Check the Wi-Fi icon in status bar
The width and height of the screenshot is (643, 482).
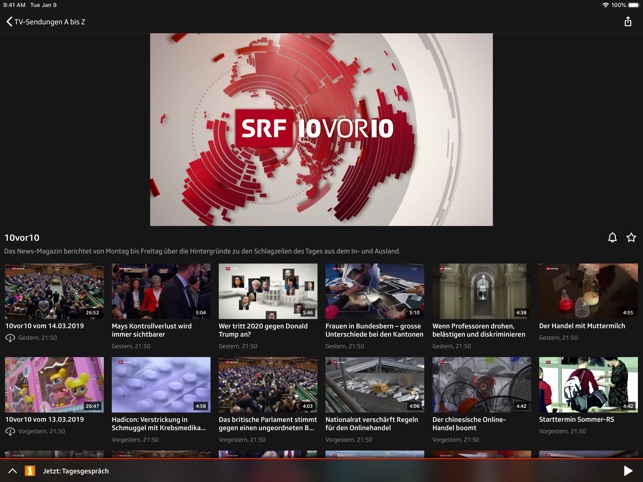(605, 5)
